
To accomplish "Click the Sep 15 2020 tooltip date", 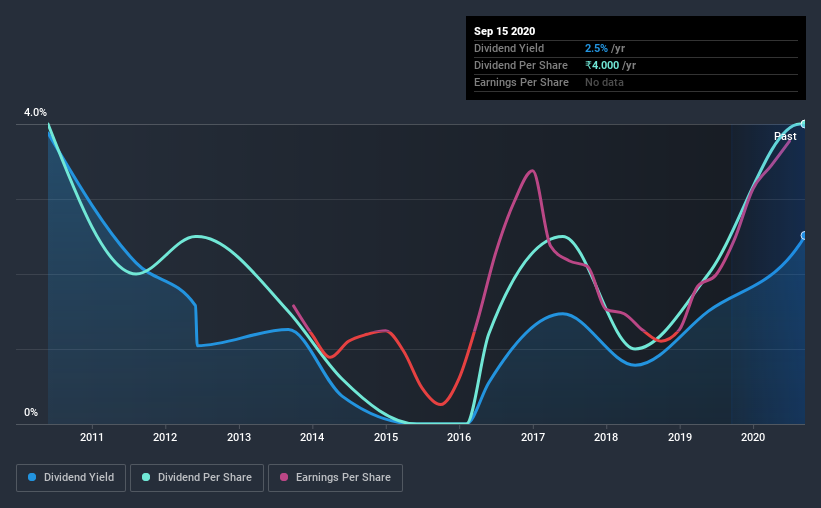I will point(505,31).
